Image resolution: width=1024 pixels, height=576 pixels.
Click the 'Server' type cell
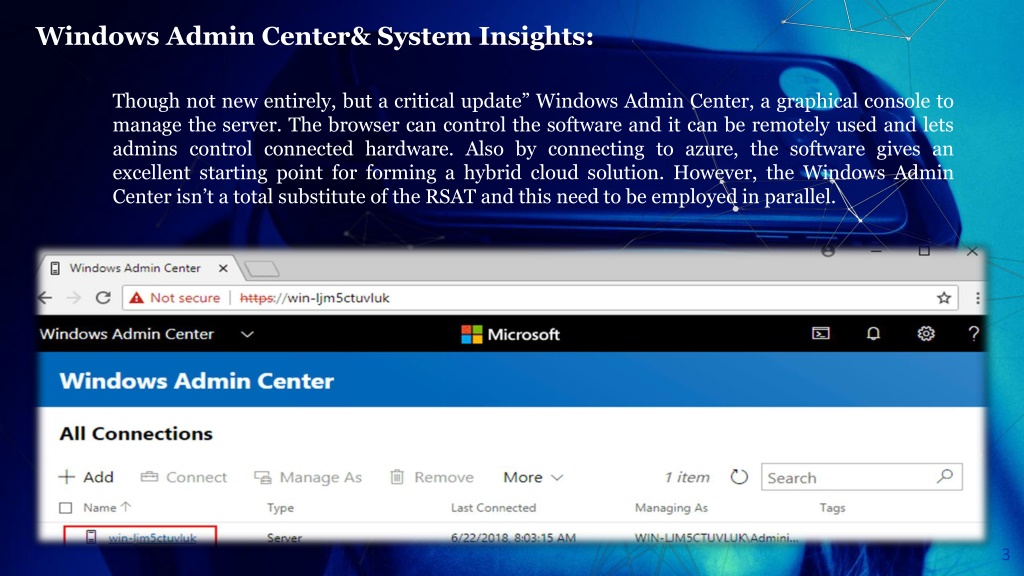click(284, 537)
